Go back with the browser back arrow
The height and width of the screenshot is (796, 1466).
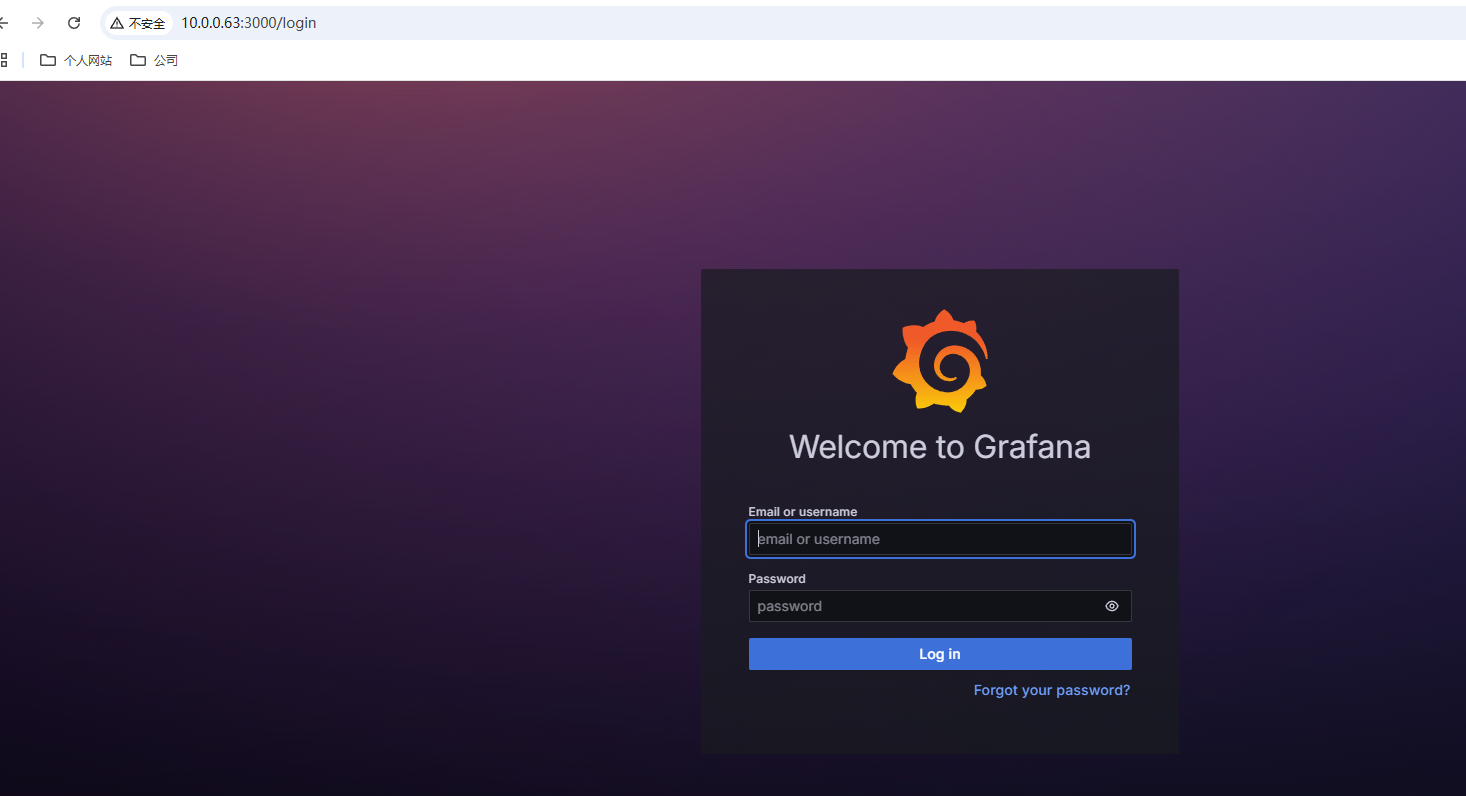(4, 23)
